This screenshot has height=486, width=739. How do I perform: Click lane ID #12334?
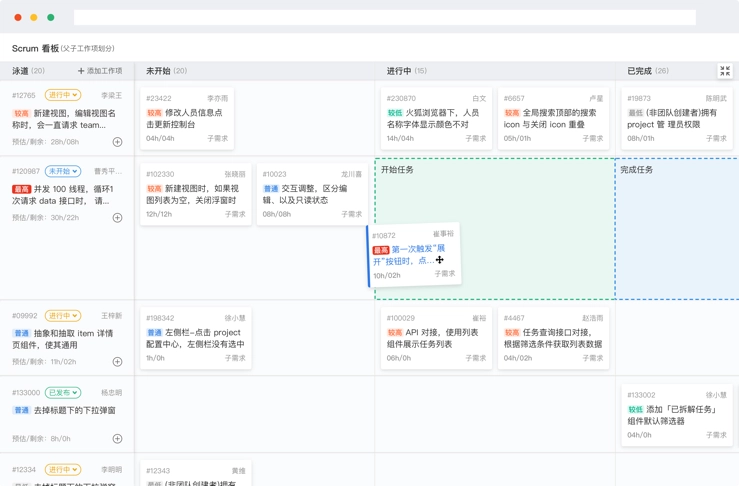click(x=24, y=470)
